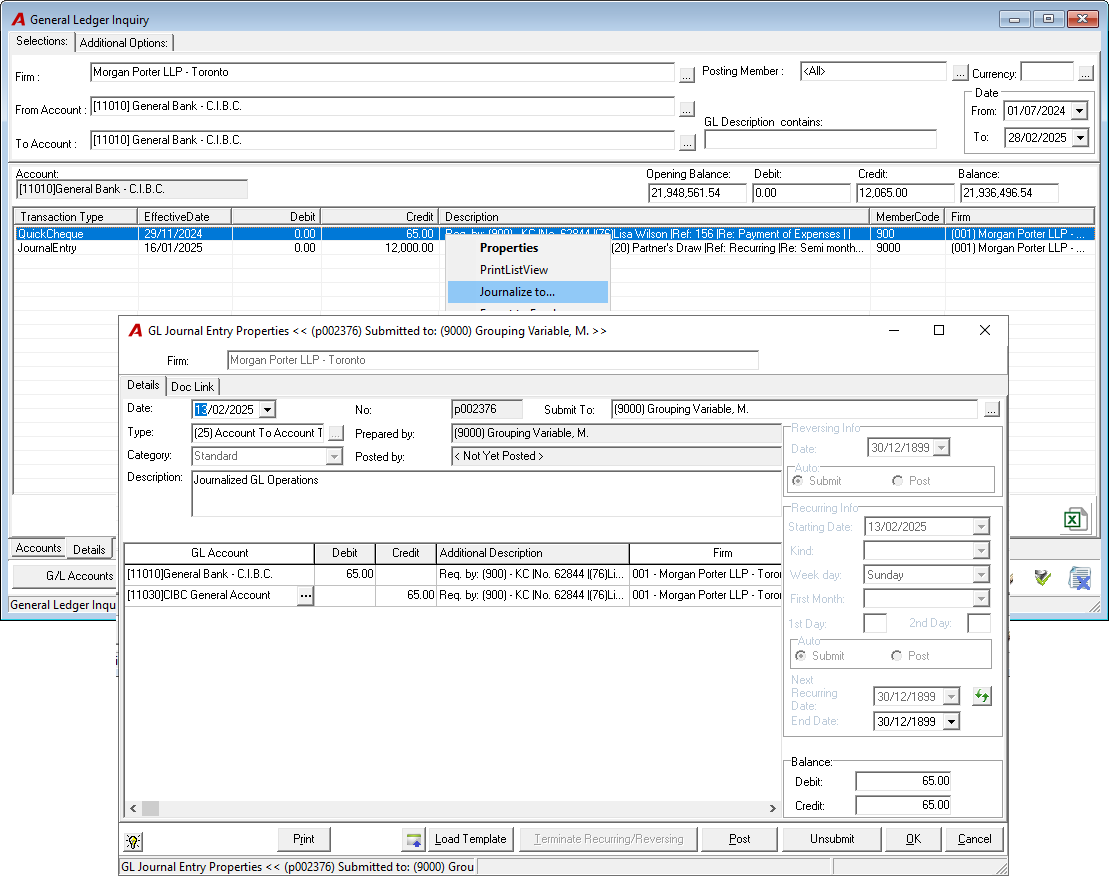1109x879 pixels.
Task: Expand the Week day Sunday dropdown
Action: [x=981, y=575]
